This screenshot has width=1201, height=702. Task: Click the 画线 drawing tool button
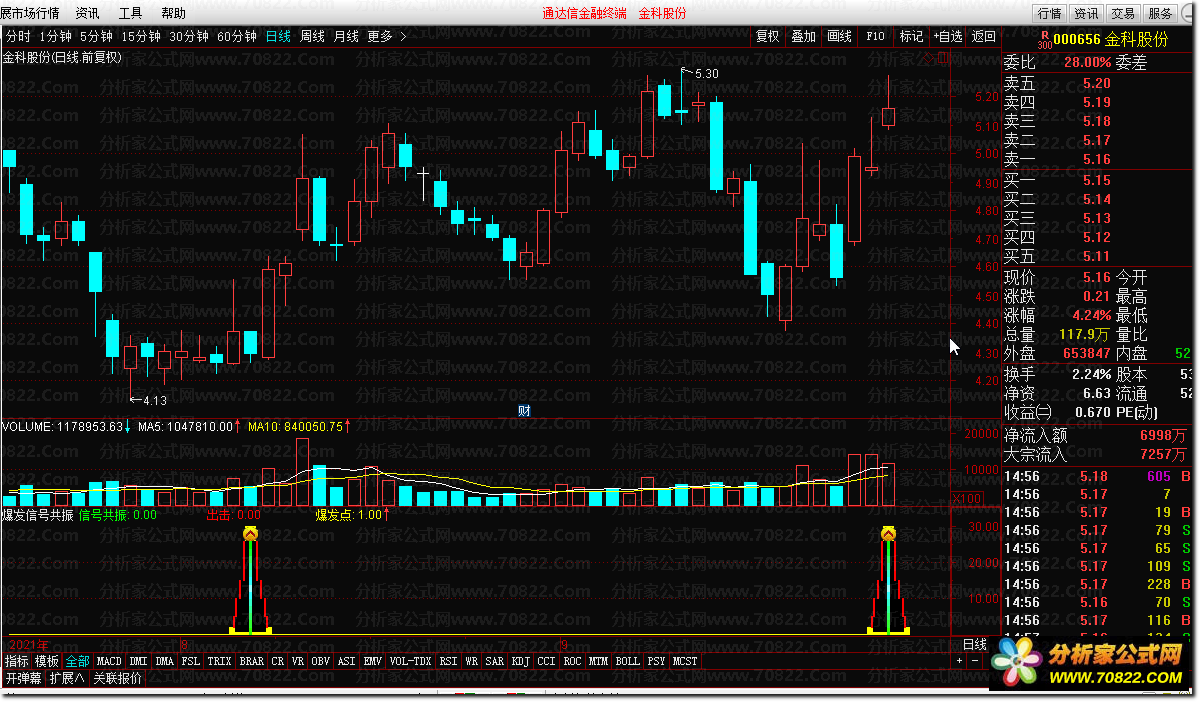[839, 36]
